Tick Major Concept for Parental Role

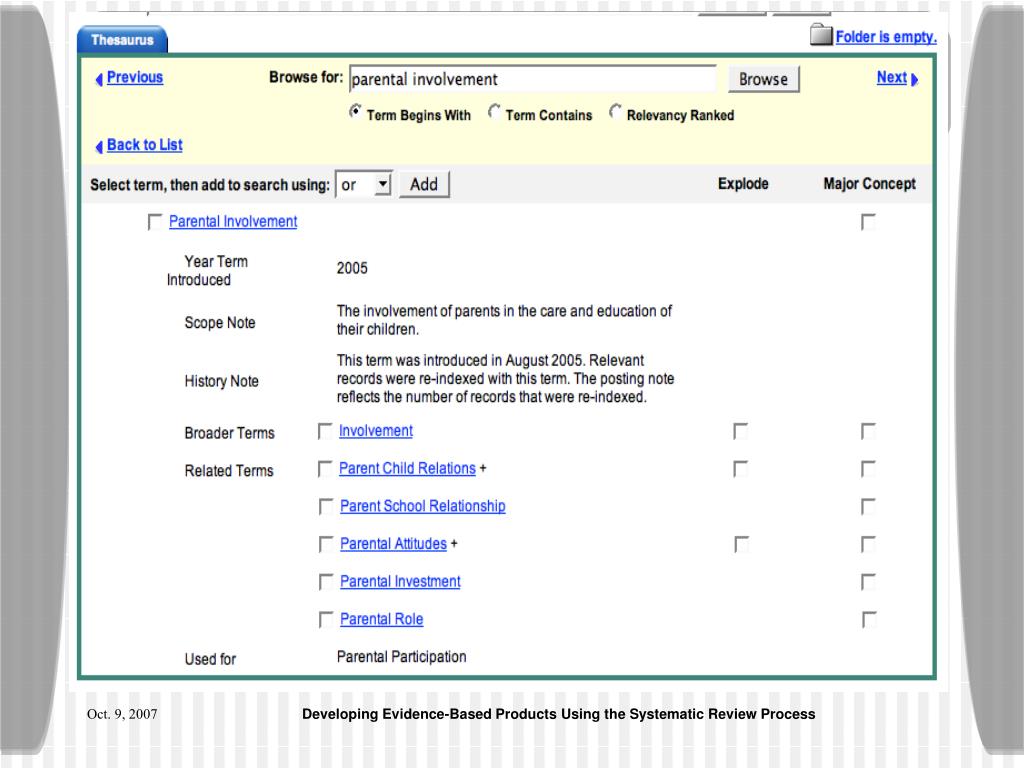click(x=869, y=620)
